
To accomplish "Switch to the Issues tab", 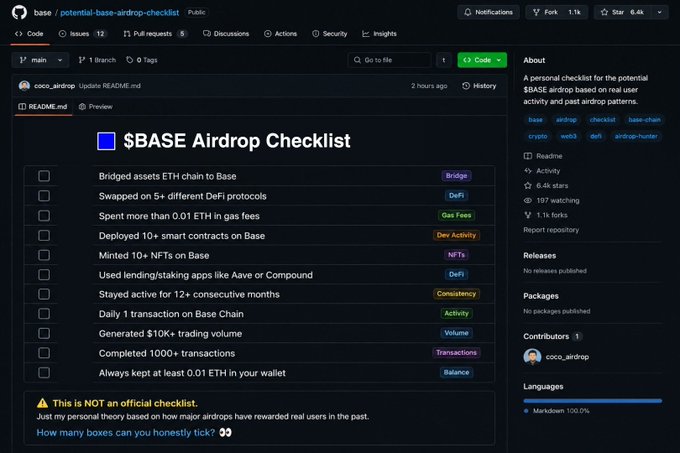I will [x=82, y=34].
